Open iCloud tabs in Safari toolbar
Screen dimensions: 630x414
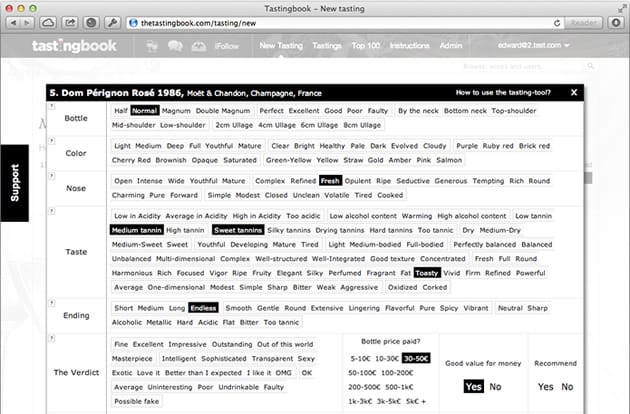(x=48, y=23)
